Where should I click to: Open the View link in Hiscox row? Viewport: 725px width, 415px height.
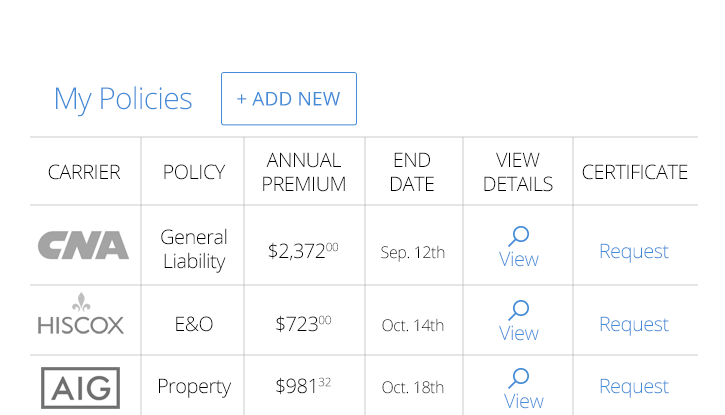coord(519,333)
